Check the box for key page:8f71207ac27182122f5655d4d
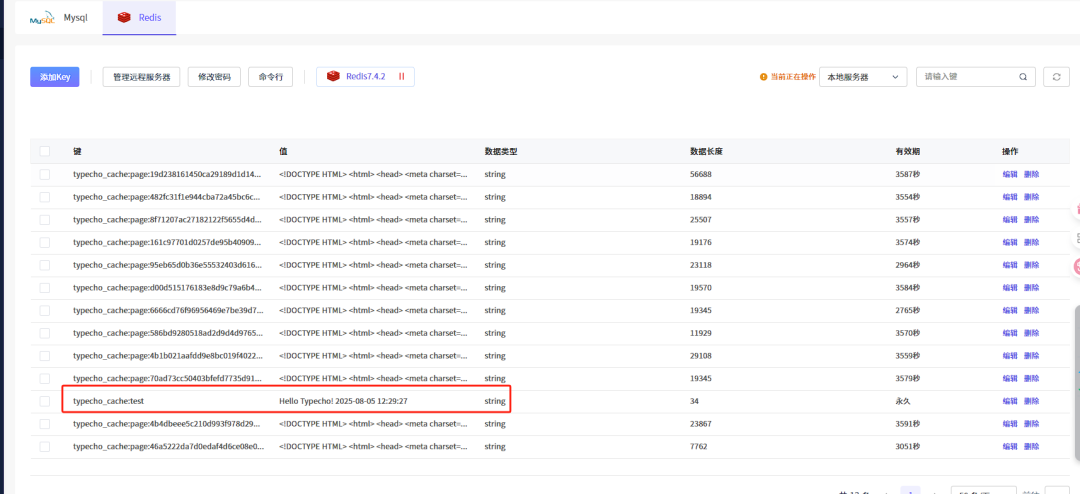Image resolution: width=1080 pixels, height=494 pixels. [45, 220]
